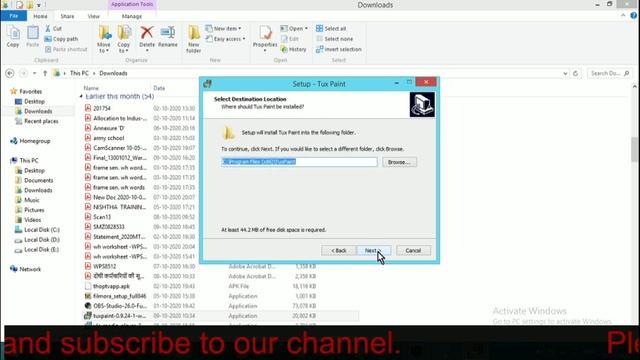
Task: Collapse the Earlier this month group
Action: (x=81, y=96)
